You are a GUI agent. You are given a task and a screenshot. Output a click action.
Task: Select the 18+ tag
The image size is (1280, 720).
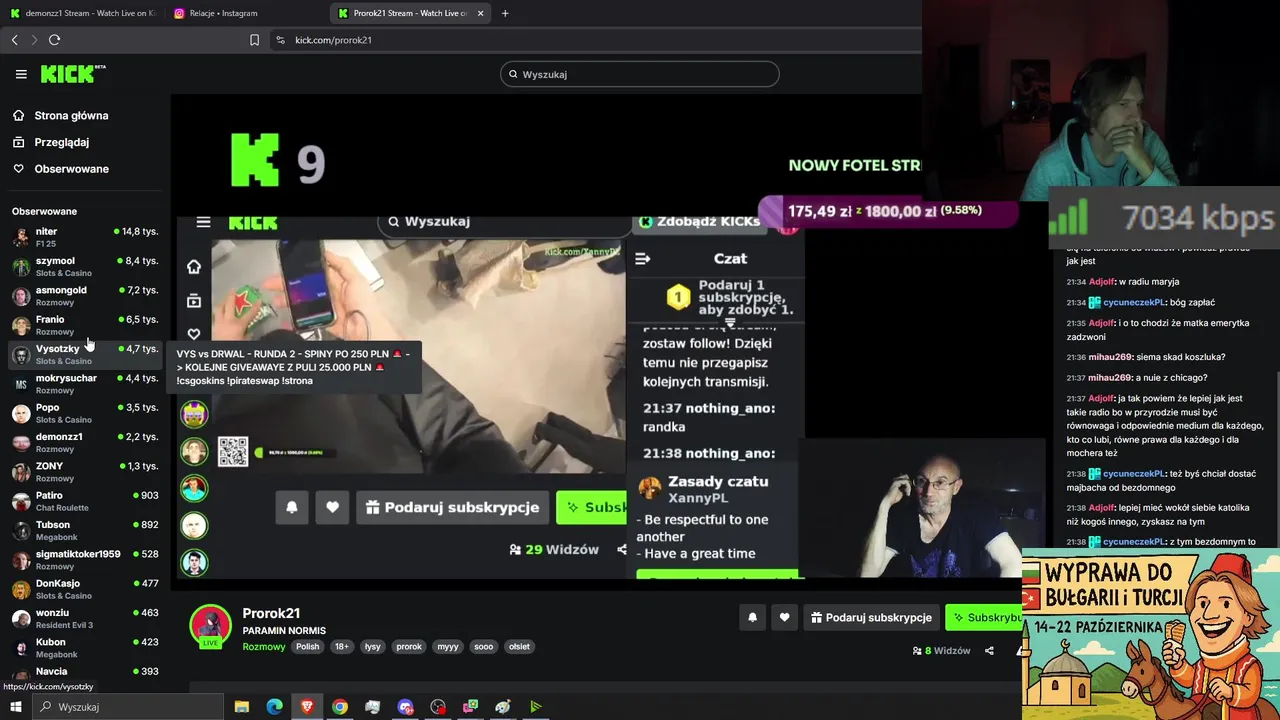tap(342, 647)
